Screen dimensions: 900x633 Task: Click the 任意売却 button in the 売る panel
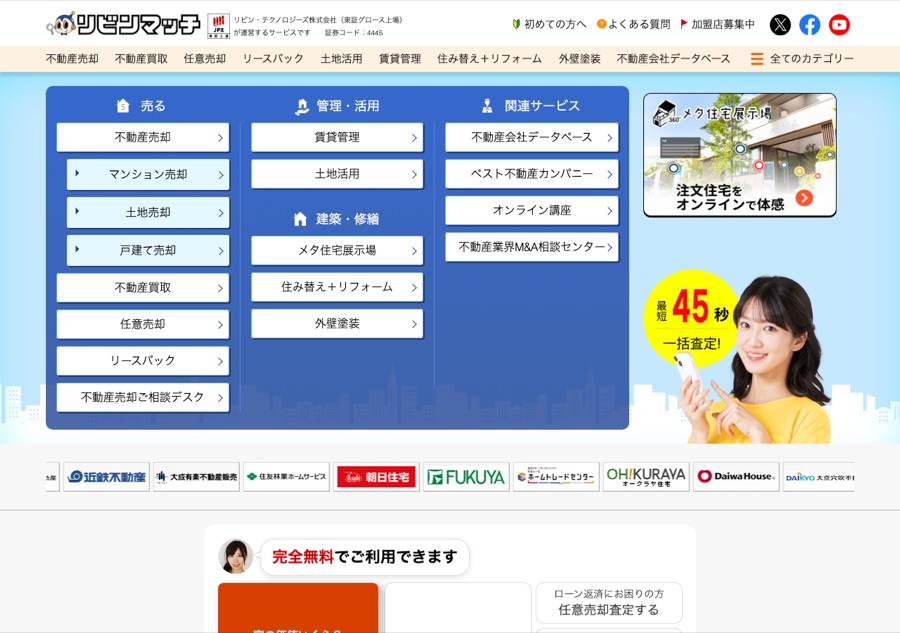pyautogui.click(x=143, y=324)
